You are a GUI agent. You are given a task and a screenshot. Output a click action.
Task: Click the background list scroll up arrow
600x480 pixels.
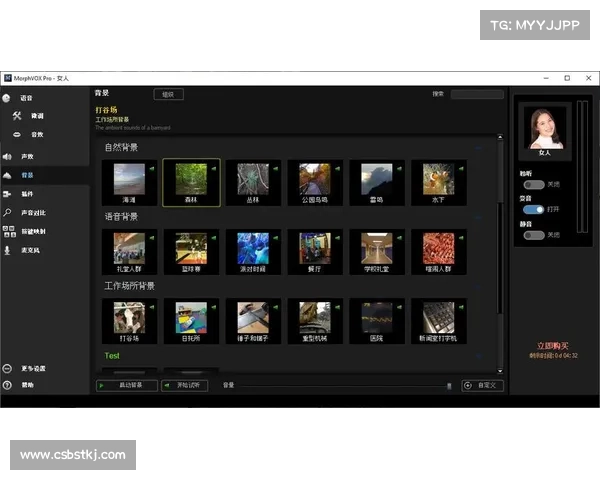pos(500,137)
